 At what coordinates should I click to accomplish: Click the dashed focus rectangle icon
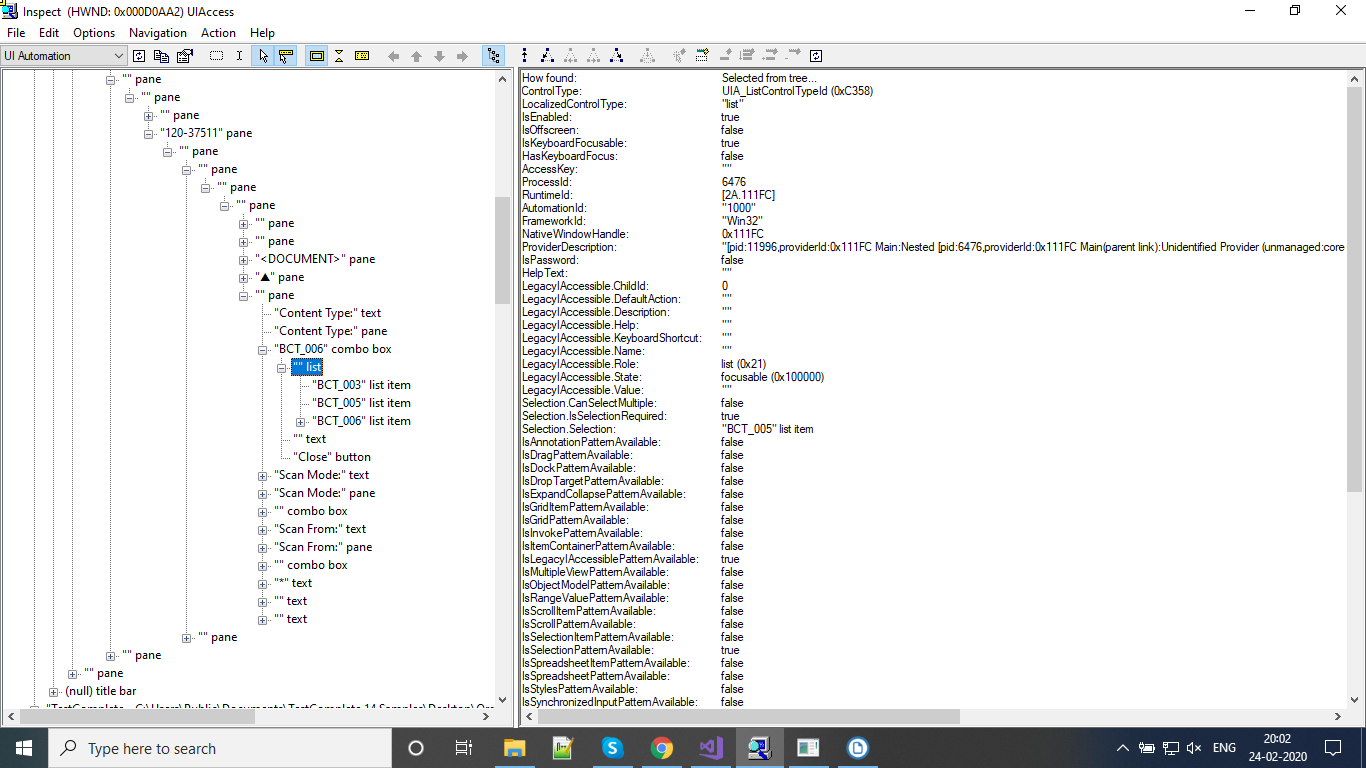tap(217, 56)
